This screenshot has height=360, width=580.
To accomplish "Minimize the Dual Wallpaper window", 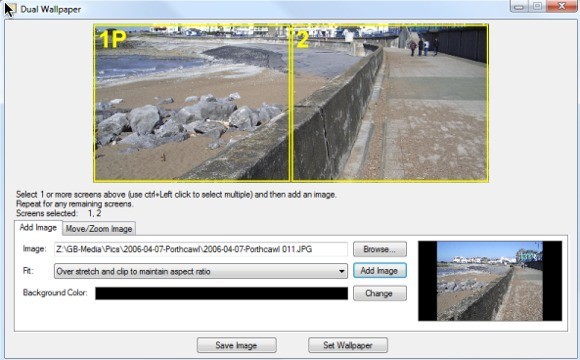I will pos(519,6).
